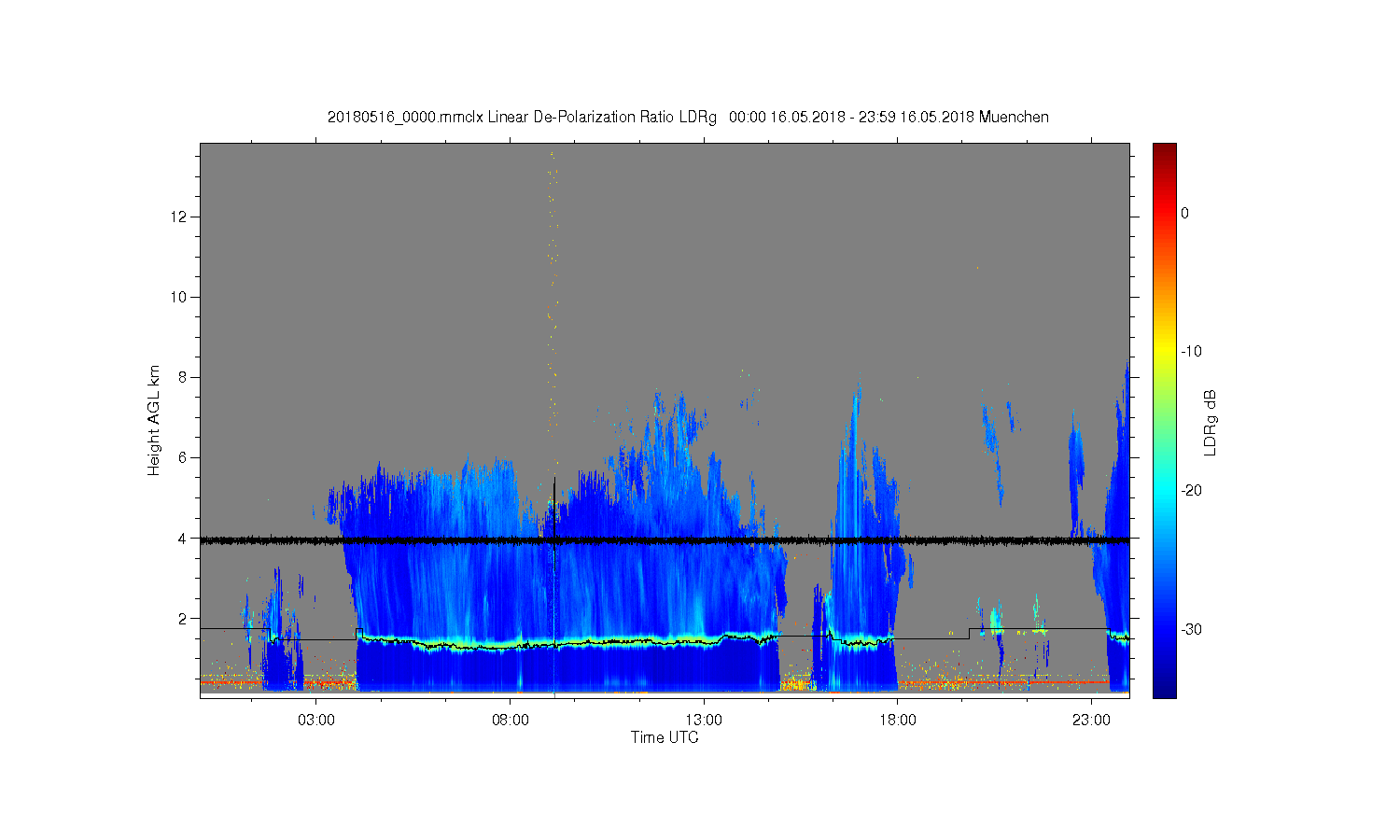Click the 03:00 time tick label
Viewport: 1400px width, 840px height.
pyautogui.click(x=316, y=721)
